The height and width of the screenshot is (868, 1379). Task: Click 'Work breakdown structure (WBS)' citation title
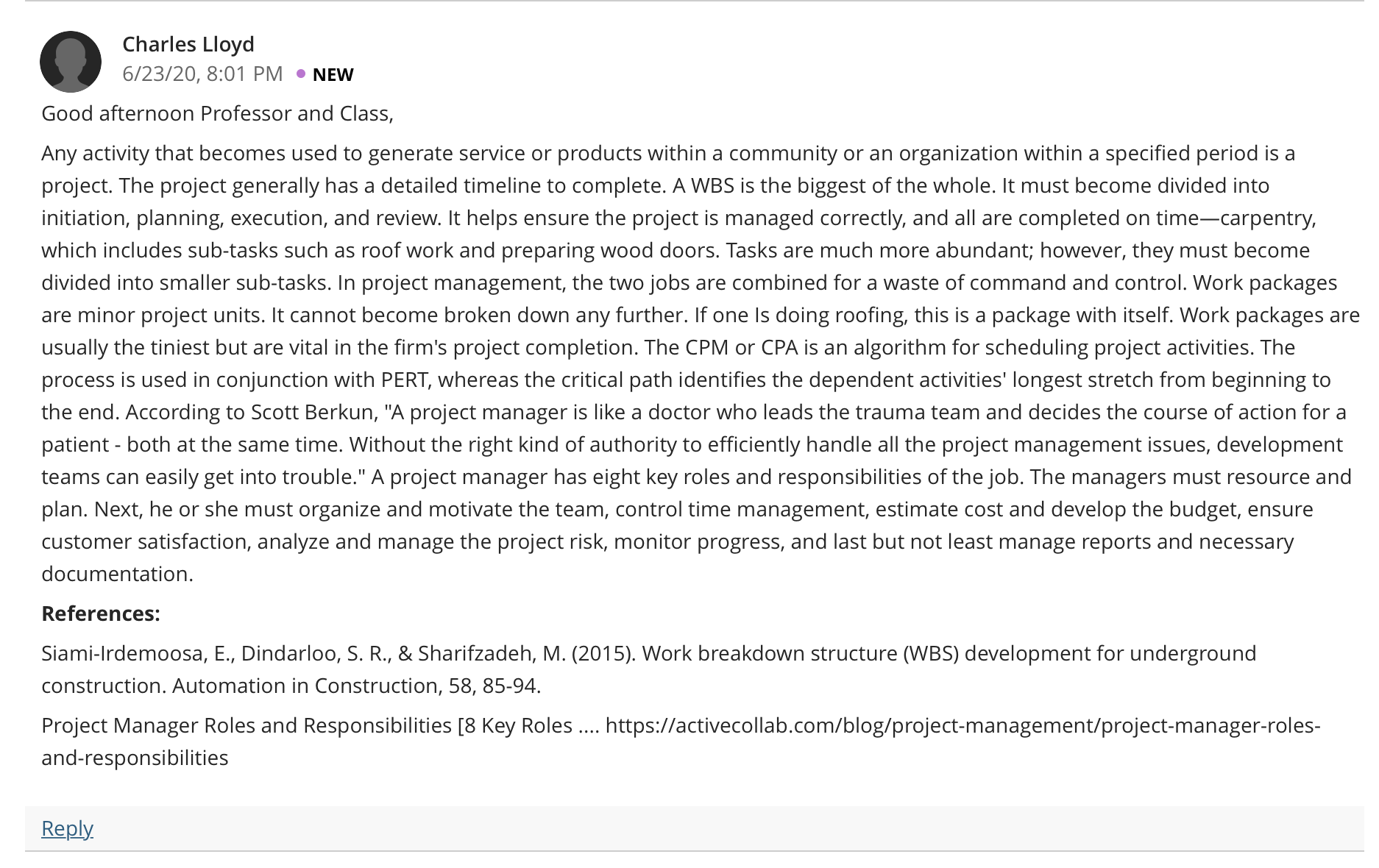[x=801, y=653]
